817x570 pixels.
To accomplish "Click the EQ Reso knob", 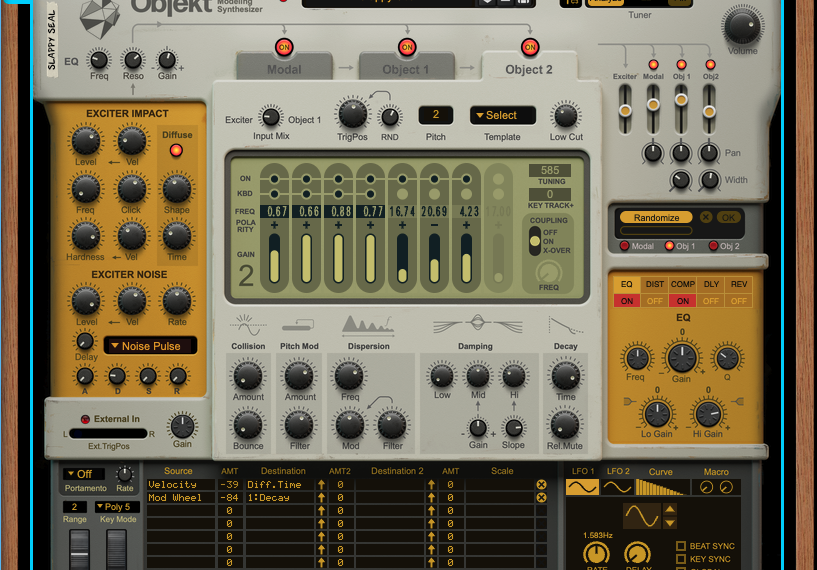I will coord(133,59).
